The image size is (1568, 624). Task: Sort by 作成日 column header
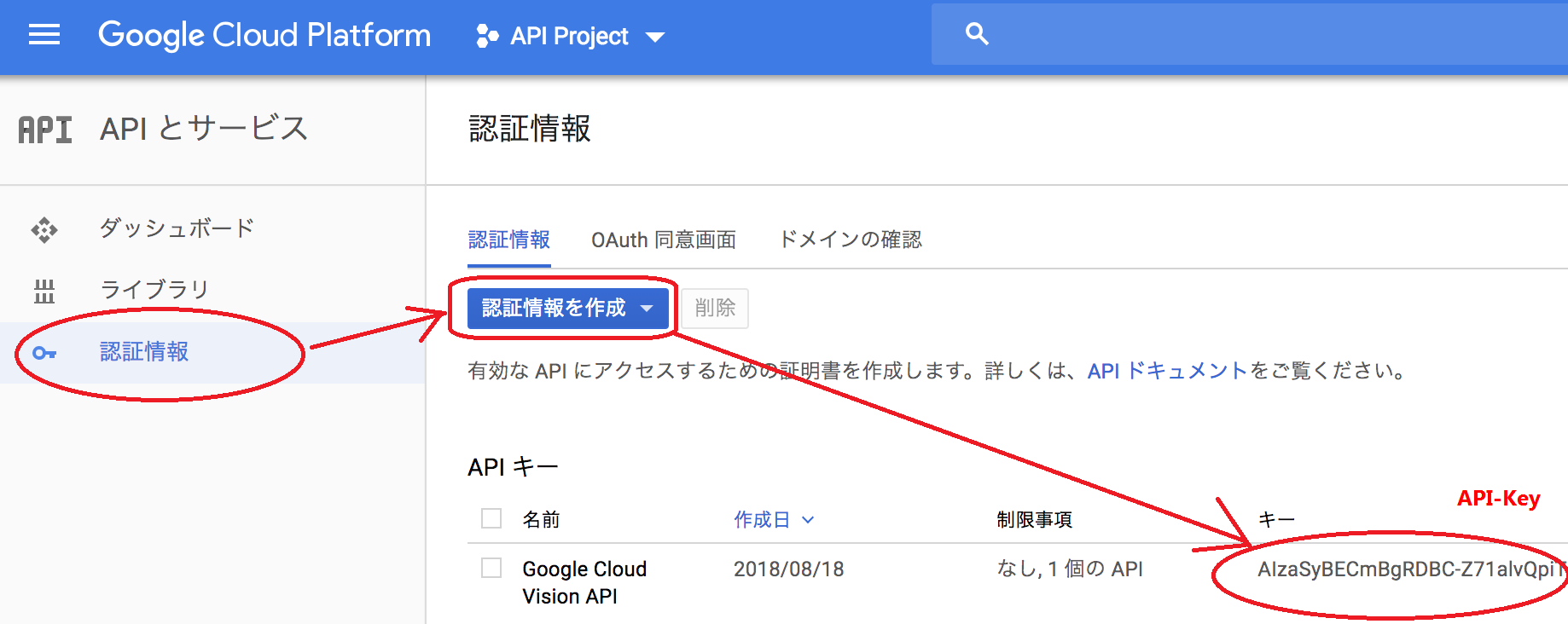[x=774, y=519]
